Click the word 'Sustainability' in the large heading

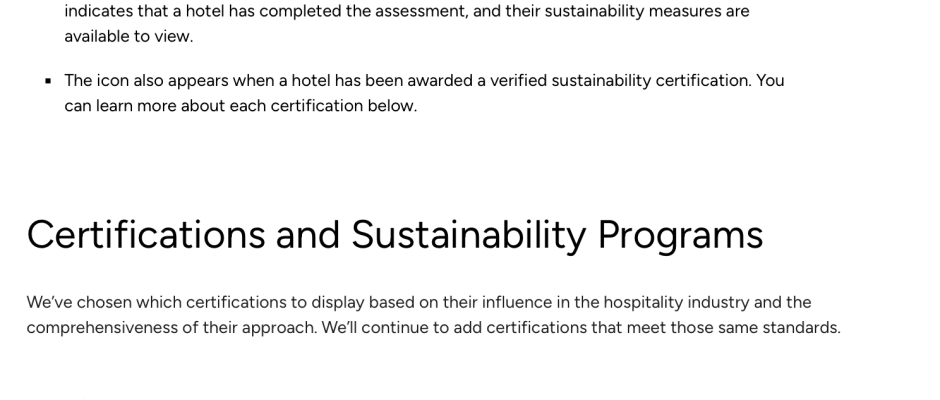coord(469,236)
